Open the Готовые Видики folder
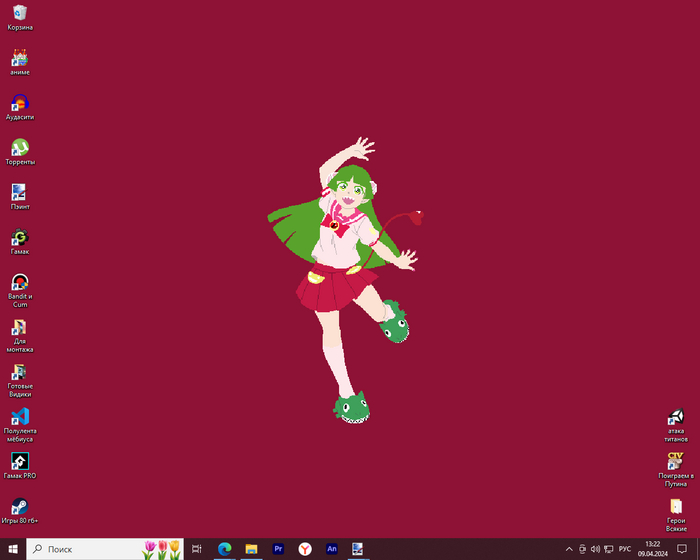This screenshot has height=560, width=700. (20, 372)
